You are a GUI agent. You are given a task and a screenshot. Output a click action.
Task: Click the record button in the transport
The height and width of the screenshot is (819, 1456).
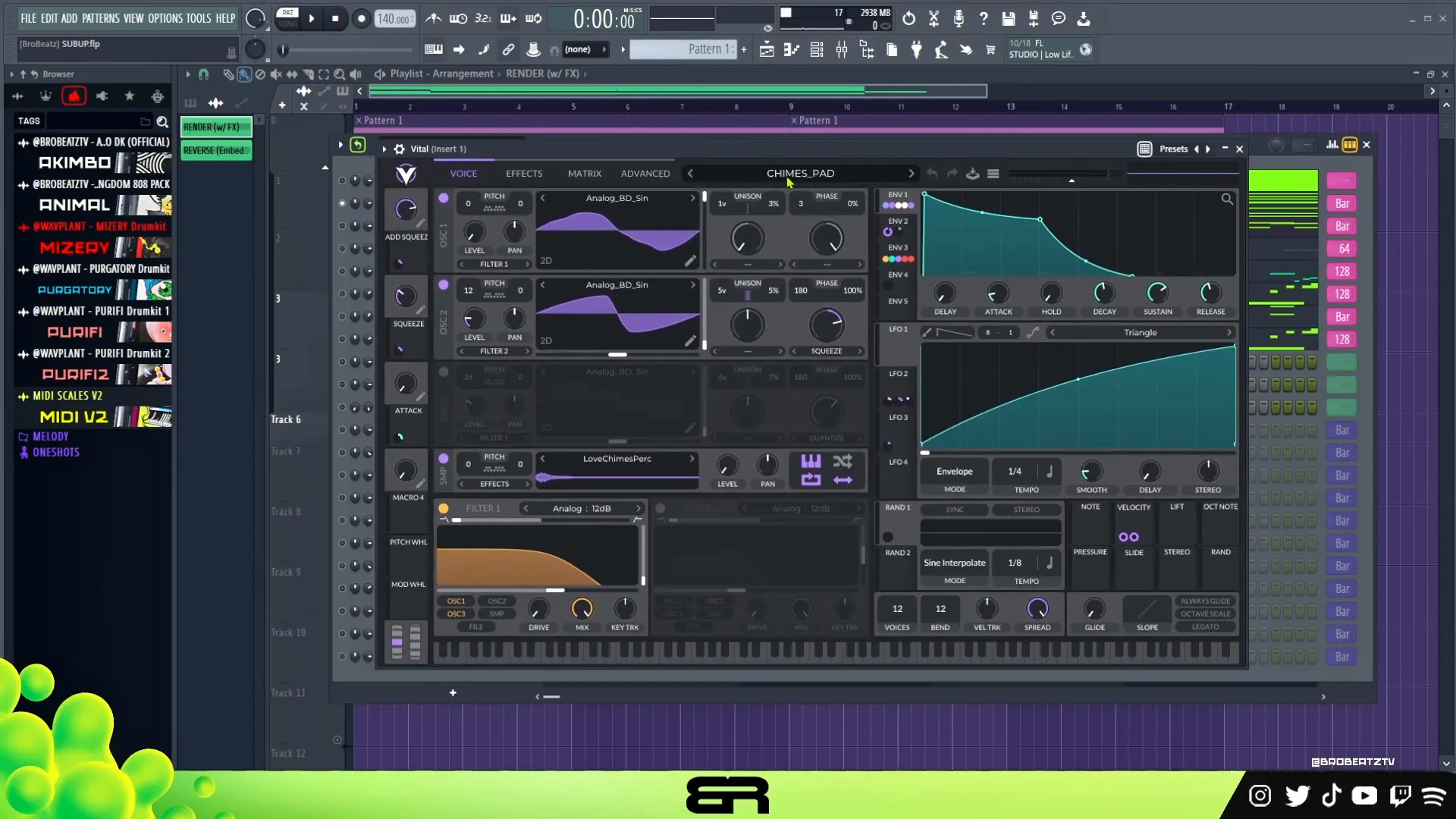[x=362, y=19]
